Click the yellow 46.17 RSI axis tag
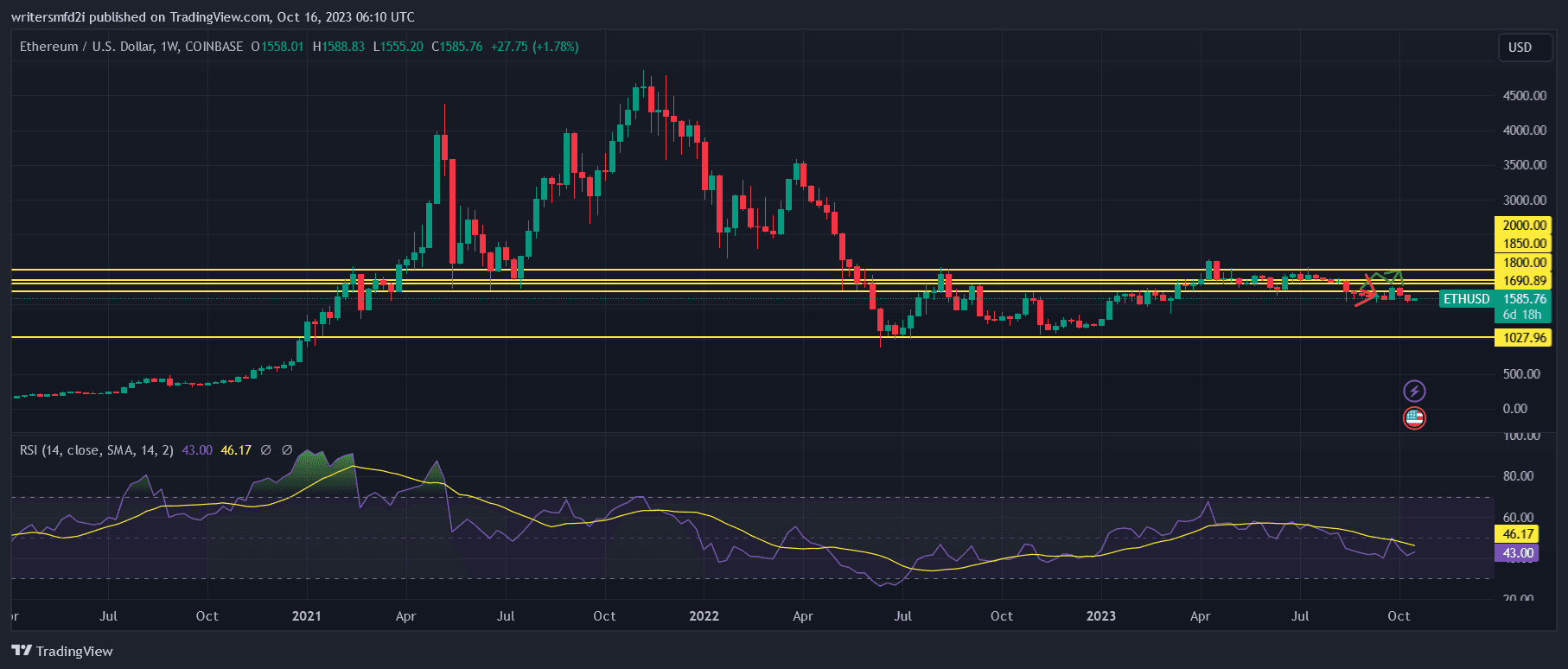The height and width of the screenshot is (669, 1568). pos(1517,534)
